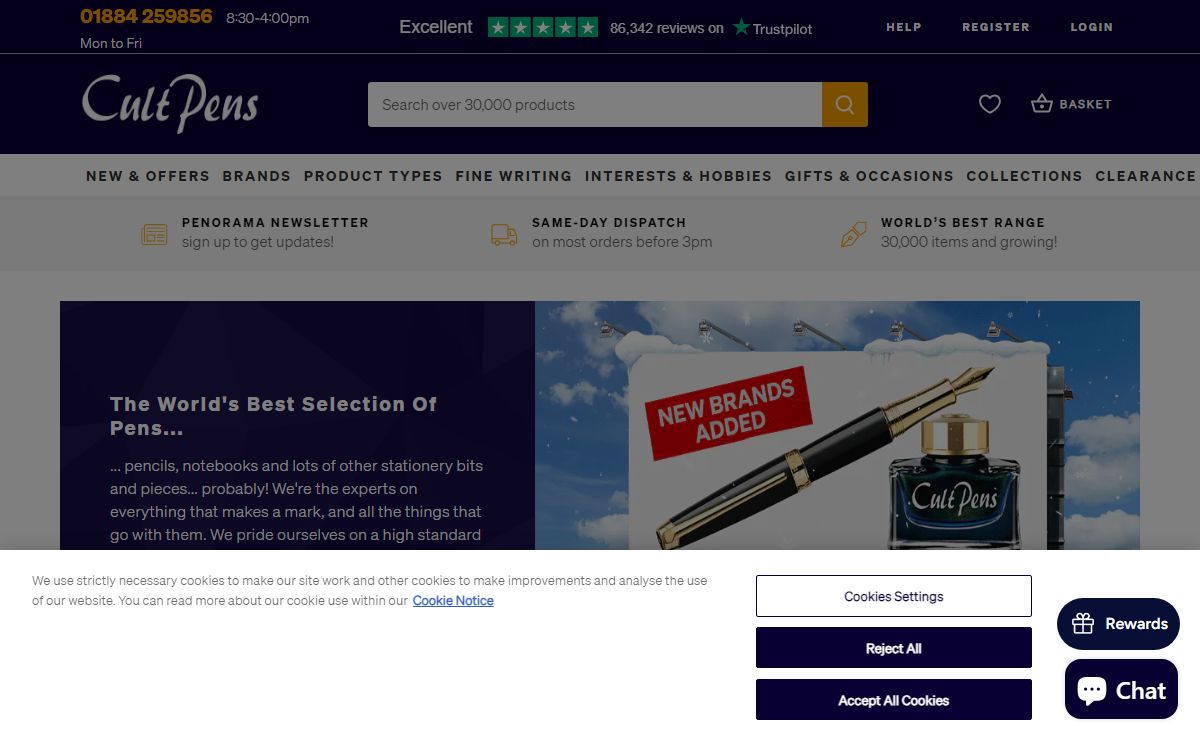Click the World's Best Range heading
The width and height of the screenshot is (1200, 740).
pos(963,222)
